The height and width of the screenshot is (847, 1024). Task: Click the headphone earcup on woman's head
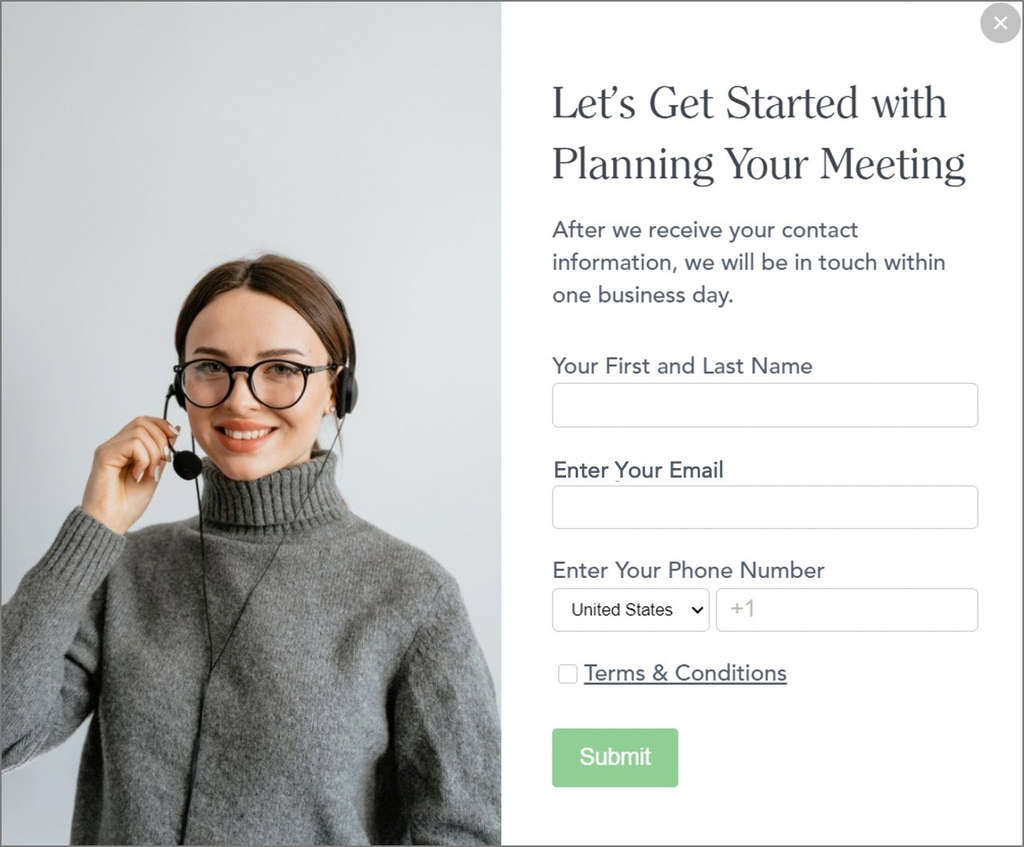pyautogui.click(x=347, y=391)
